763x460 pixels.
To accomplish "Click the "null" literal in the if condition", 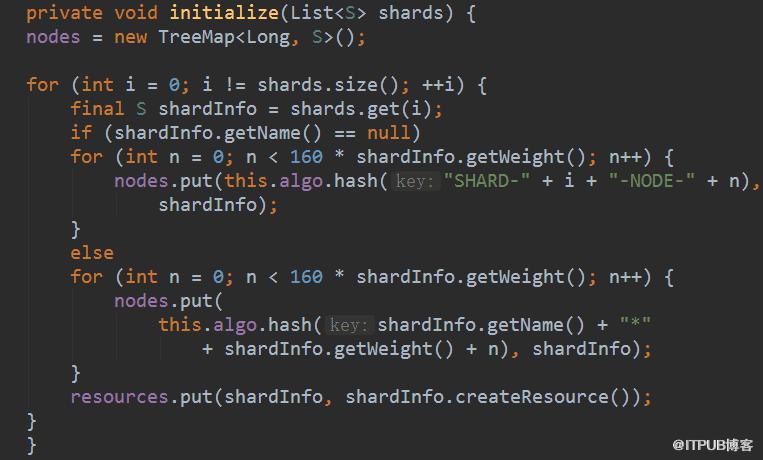I will click(x=388, y=133).
